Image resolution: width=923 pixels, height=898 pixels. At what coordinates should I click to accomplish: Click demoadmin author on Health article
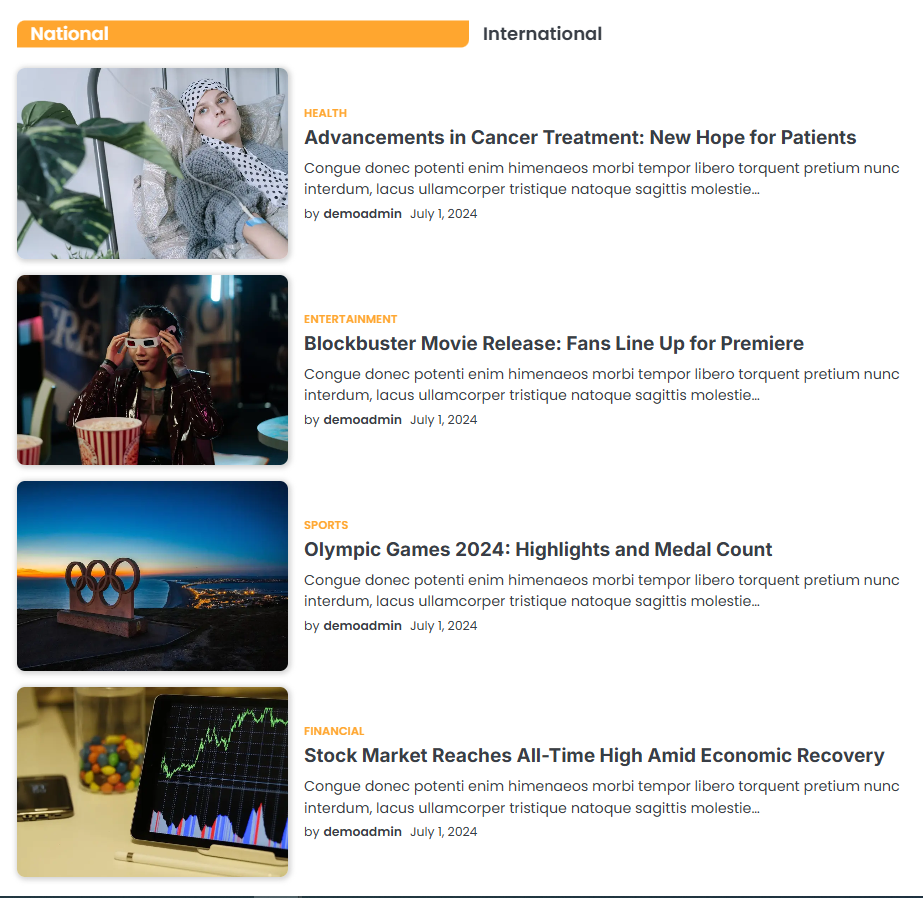coord(362,214)
